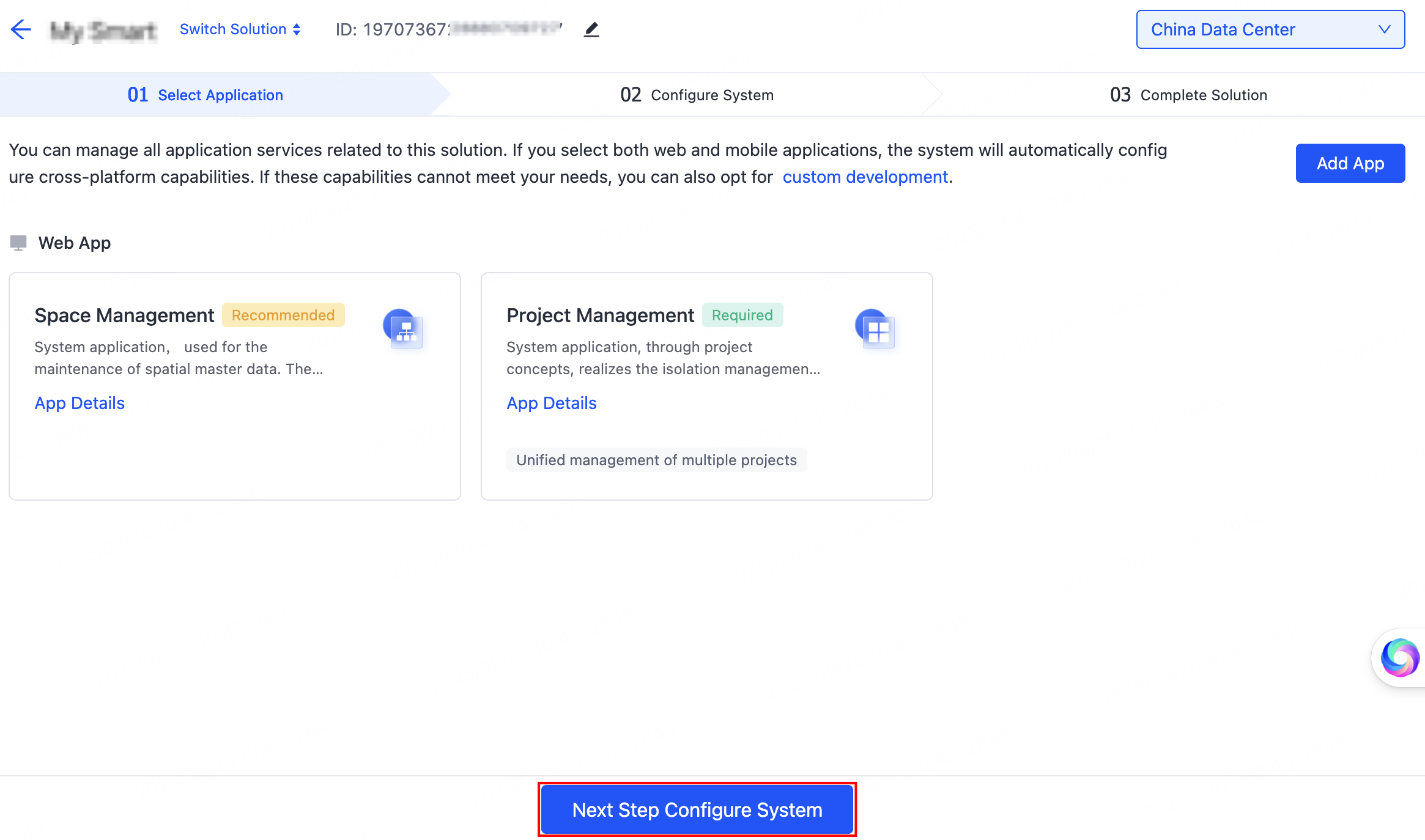The width and height of the screenshot is (1425, 840).
Task: Switch to step 02 Configure System
Action: coord(696,94)
